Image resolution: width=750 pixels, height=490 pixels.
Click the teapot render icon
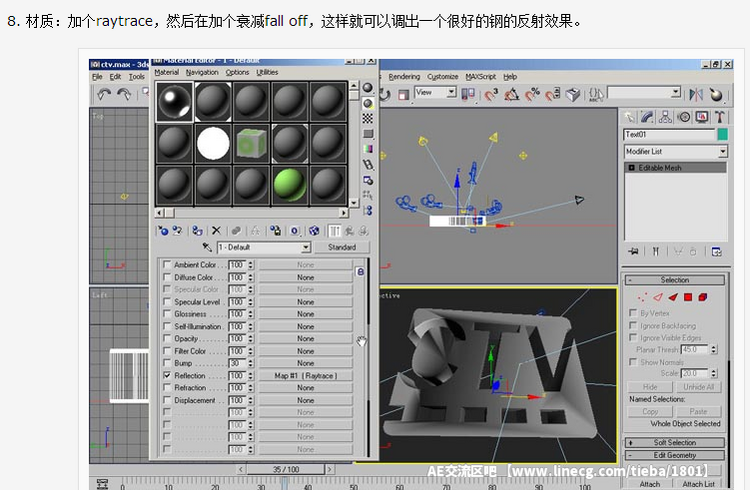[716, 94]
